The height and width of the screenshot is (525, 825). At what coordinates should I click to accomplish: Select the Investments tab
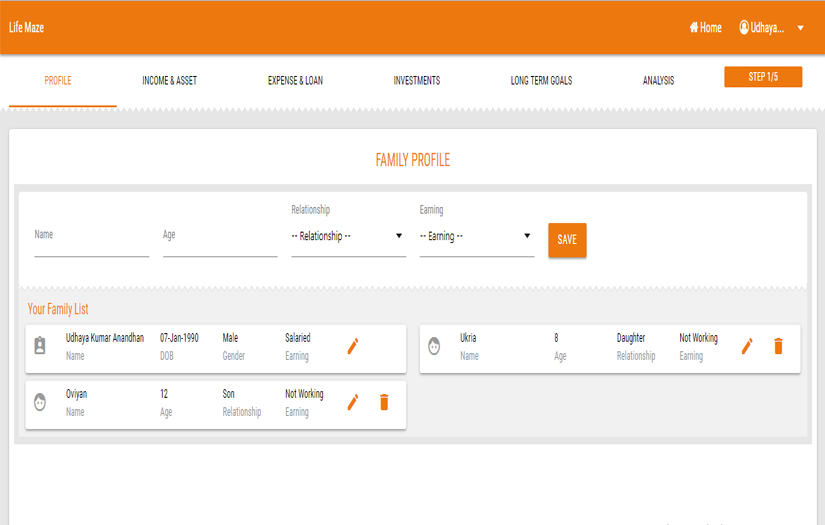click(417, 80)
